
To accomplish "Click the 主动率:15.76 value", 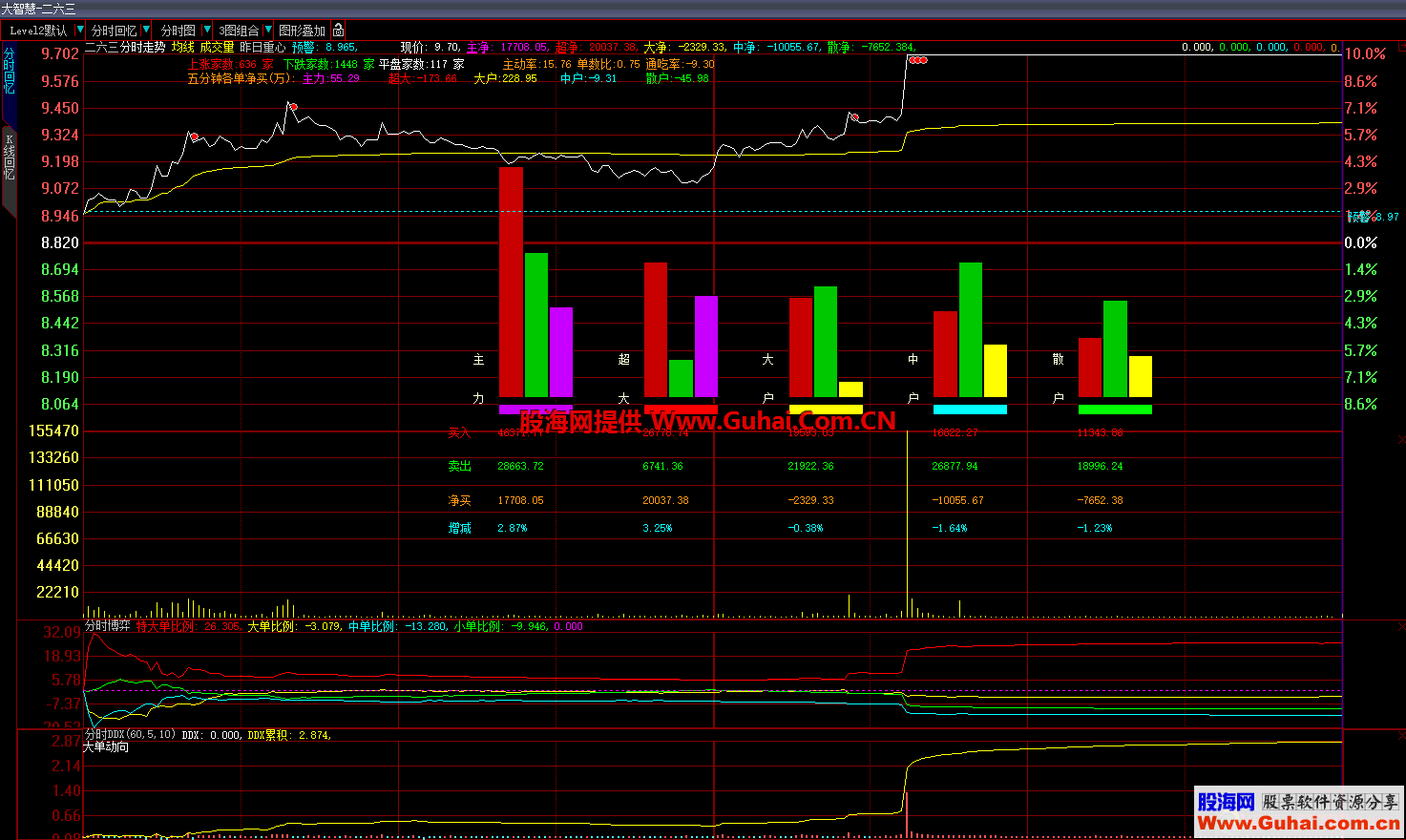I will pyautogui.click(x=537, y=65).
